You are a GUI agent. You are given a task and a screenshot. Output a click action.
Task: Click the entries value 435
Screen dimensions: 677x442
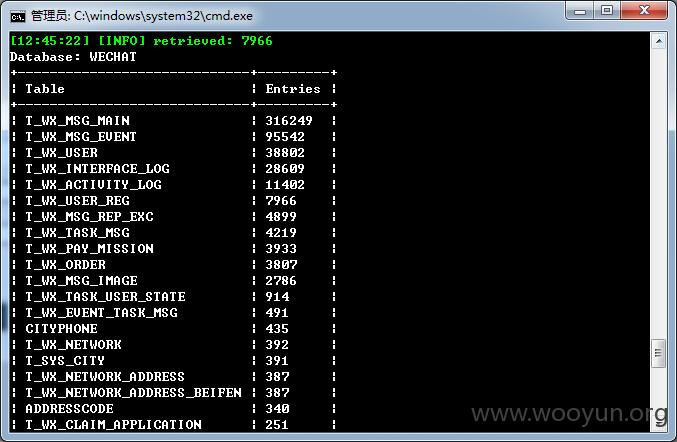click(277, 328)
